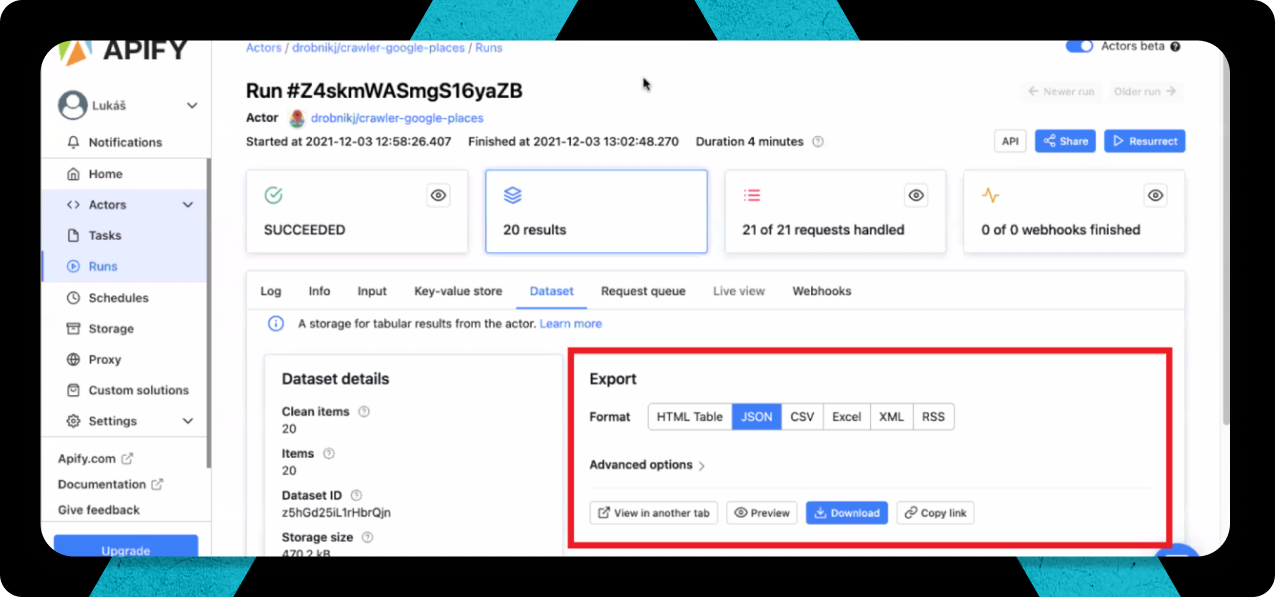
Task: Select CSV export format
Action: tap(802, 417)
